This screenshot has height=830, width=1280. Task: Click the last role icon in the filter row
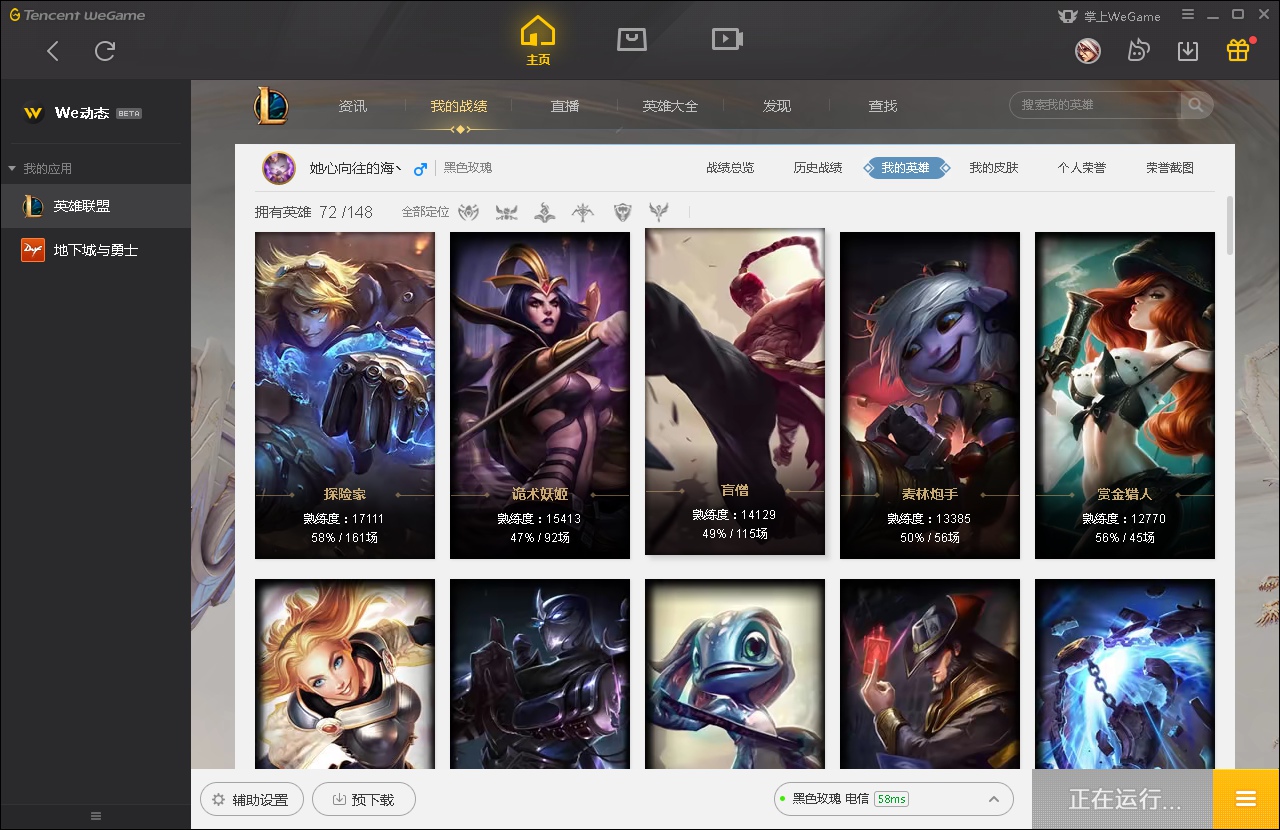(x=659, y=212)
